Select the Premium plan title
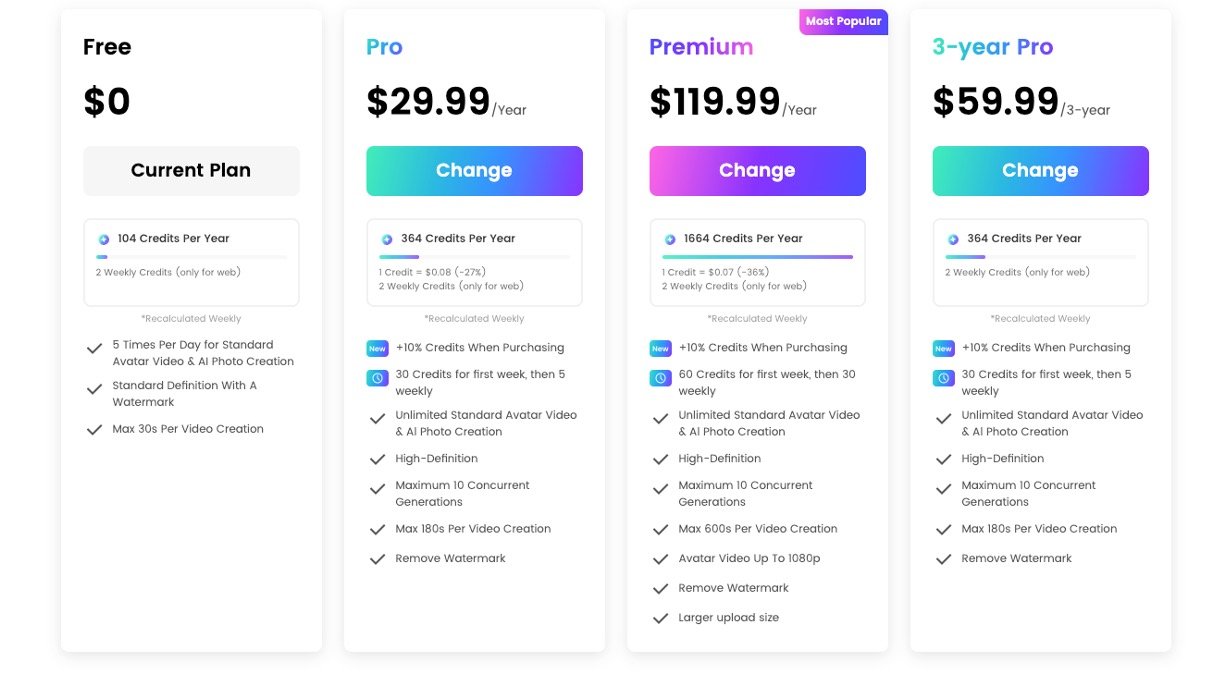 pyautogui.click(x=701, y=47)
